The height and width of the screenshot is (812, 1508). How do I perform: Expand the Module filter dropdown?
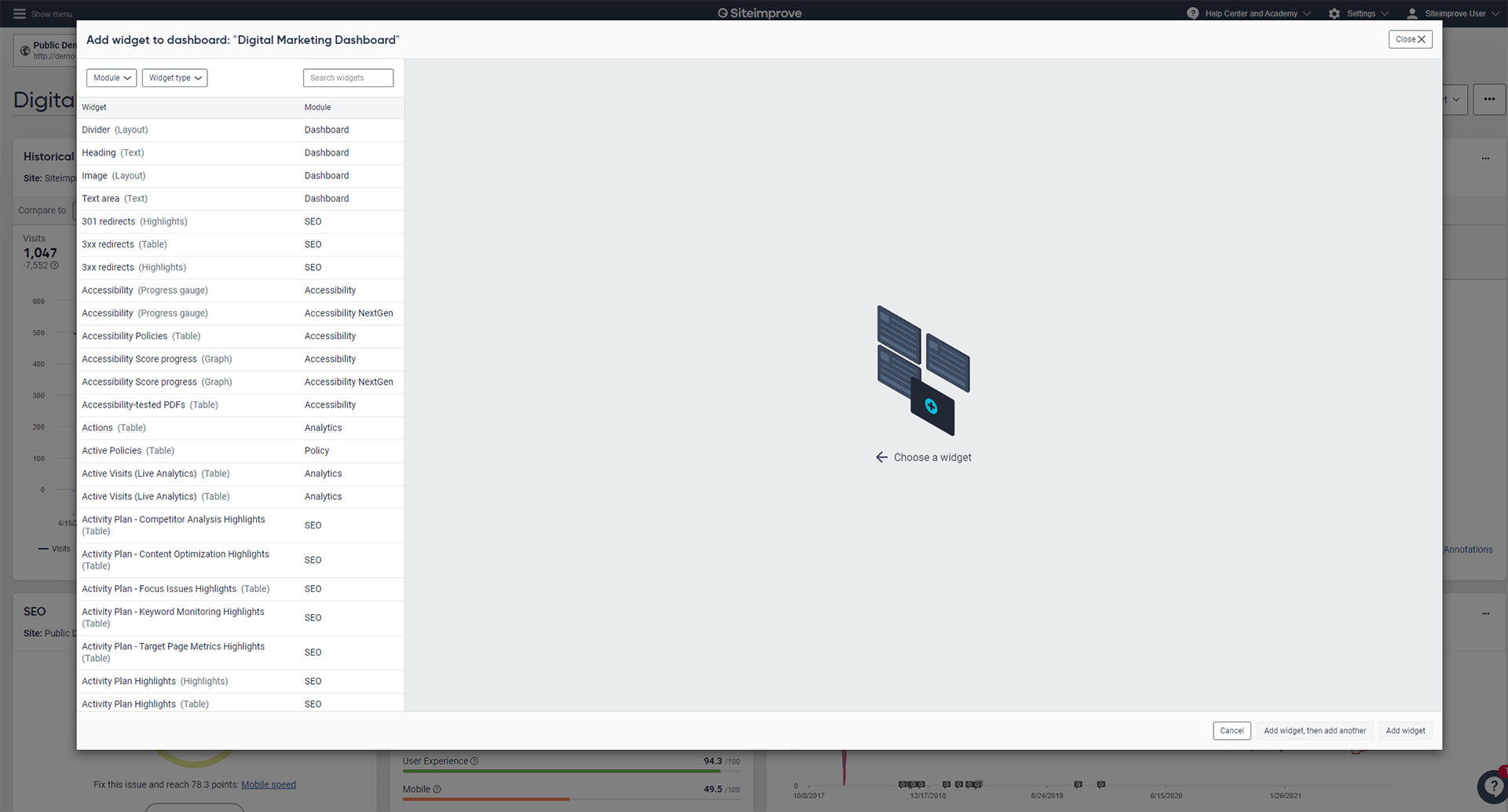click(x=112, y=78)
